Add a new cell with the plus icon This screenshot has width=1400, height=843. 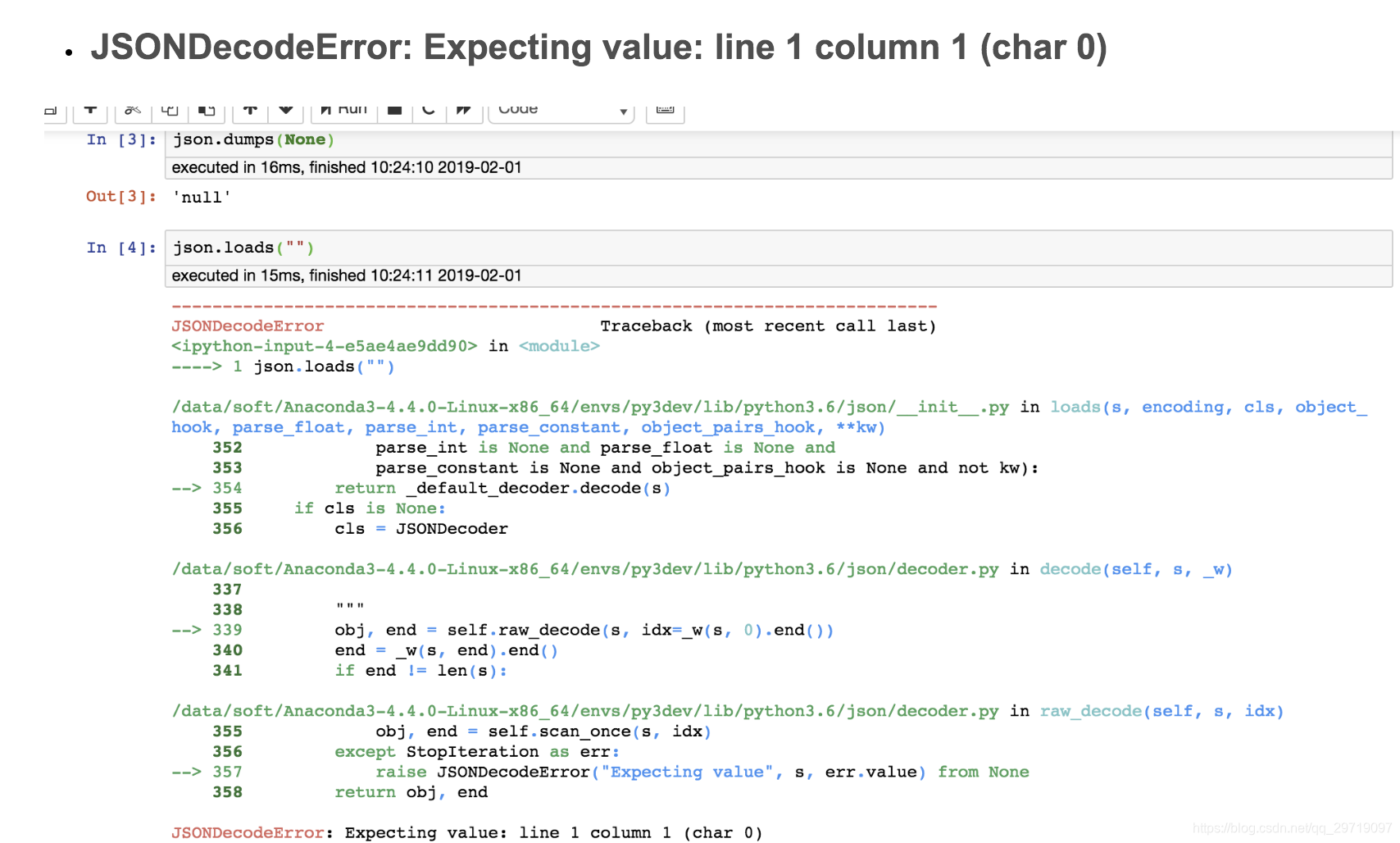tap(90, 111)
